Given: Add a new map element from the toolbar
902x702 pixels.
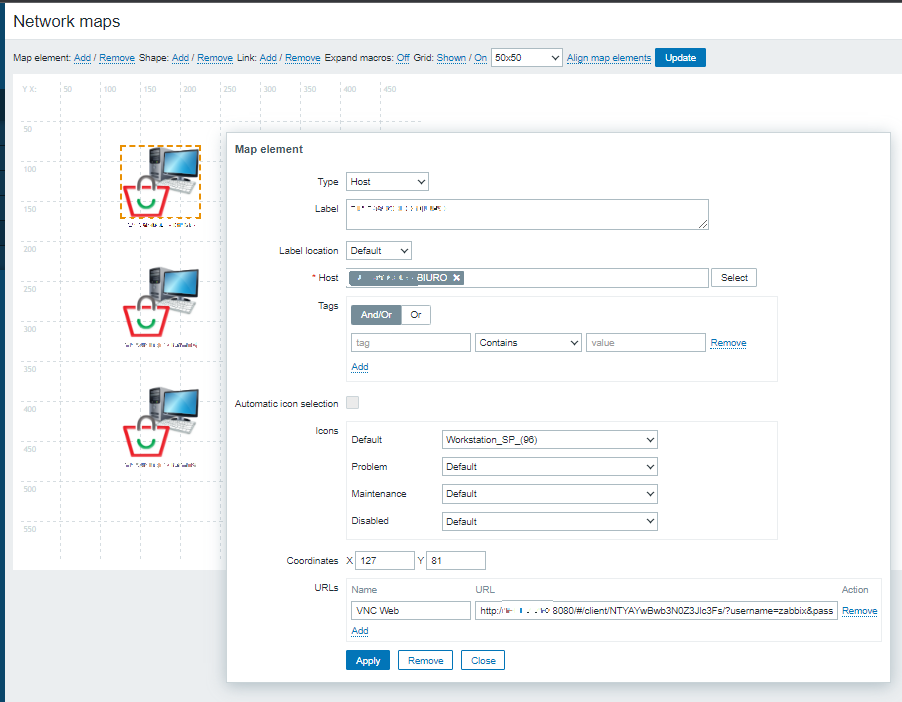Looking at the screenshot, I should [x=82, y=57].
